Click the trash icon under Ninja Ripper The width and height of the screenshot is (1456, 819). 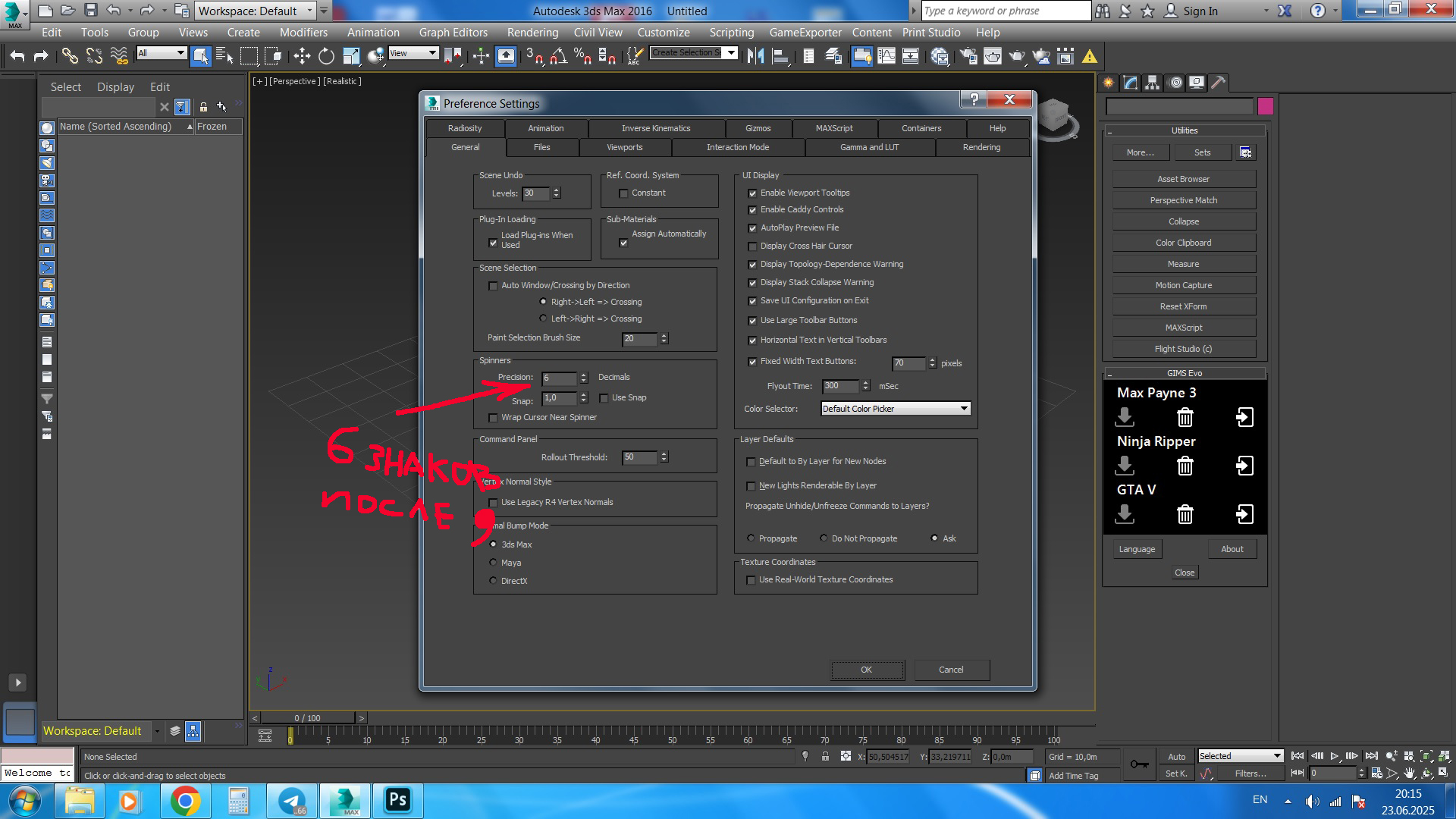1185,466
